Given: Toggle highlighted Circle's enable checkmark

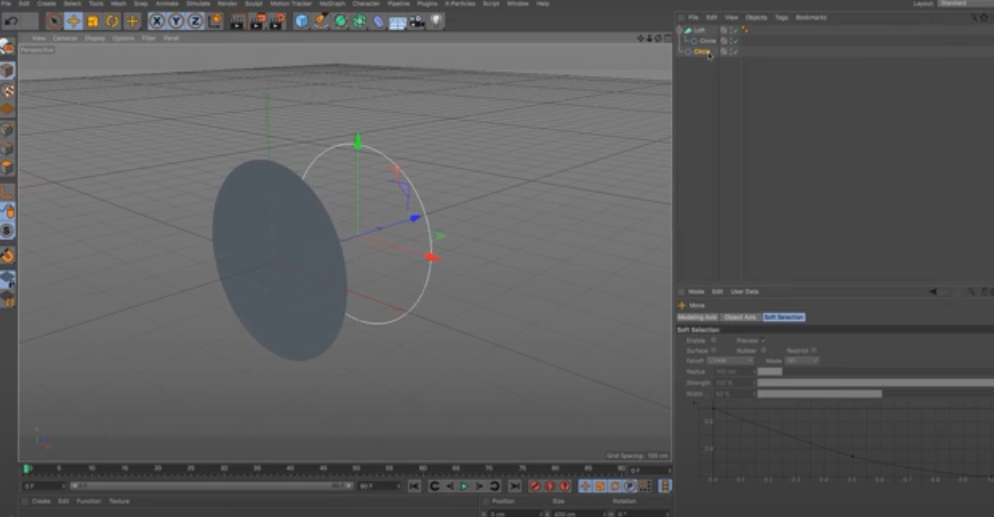Looking at the screenshot, I should pyautogui.click(x=735, y=52).
